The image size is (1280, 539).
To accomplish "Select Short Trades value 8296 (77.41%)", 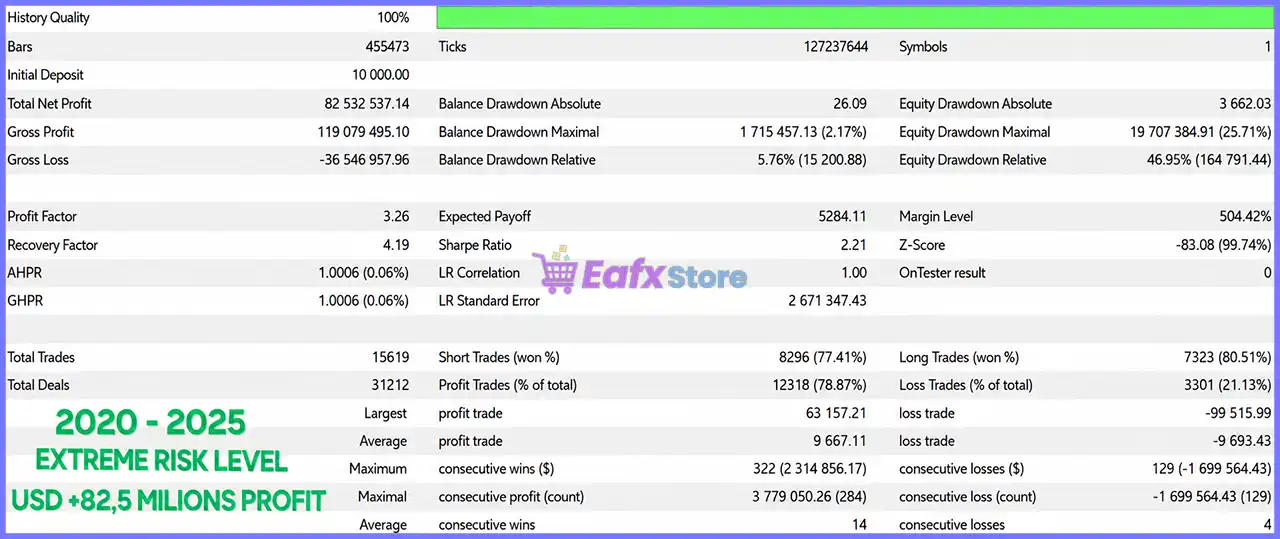I will click(x=822, y=358).
